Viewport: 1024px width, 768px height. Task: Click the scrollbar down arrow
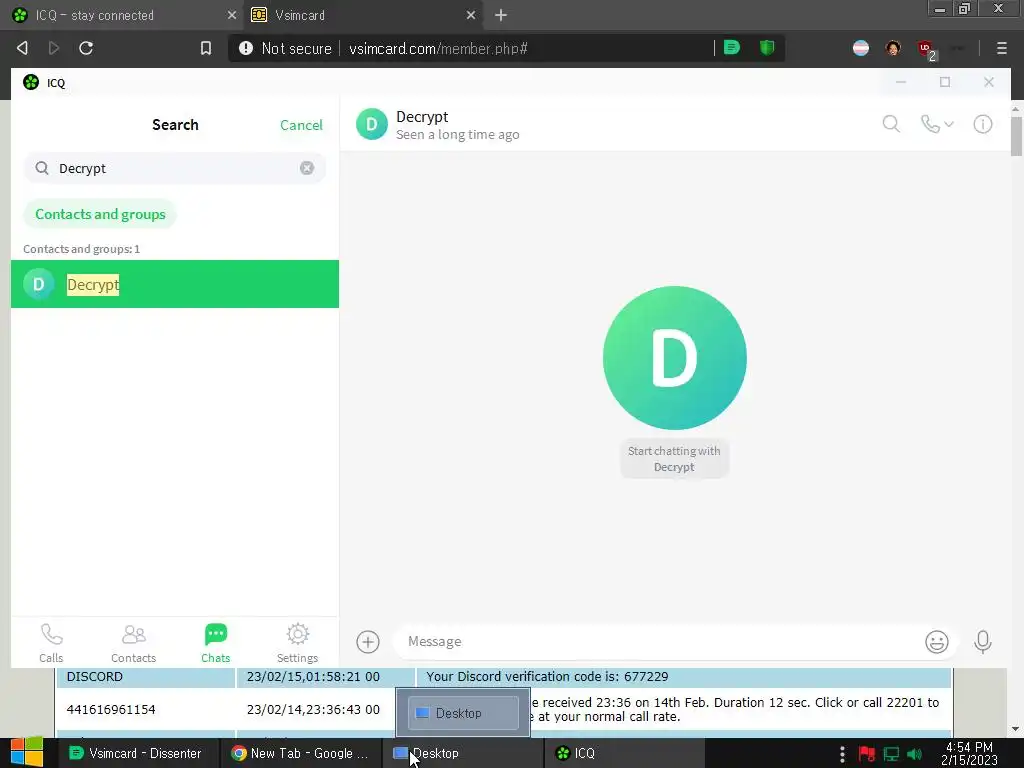coord(1016,729)
